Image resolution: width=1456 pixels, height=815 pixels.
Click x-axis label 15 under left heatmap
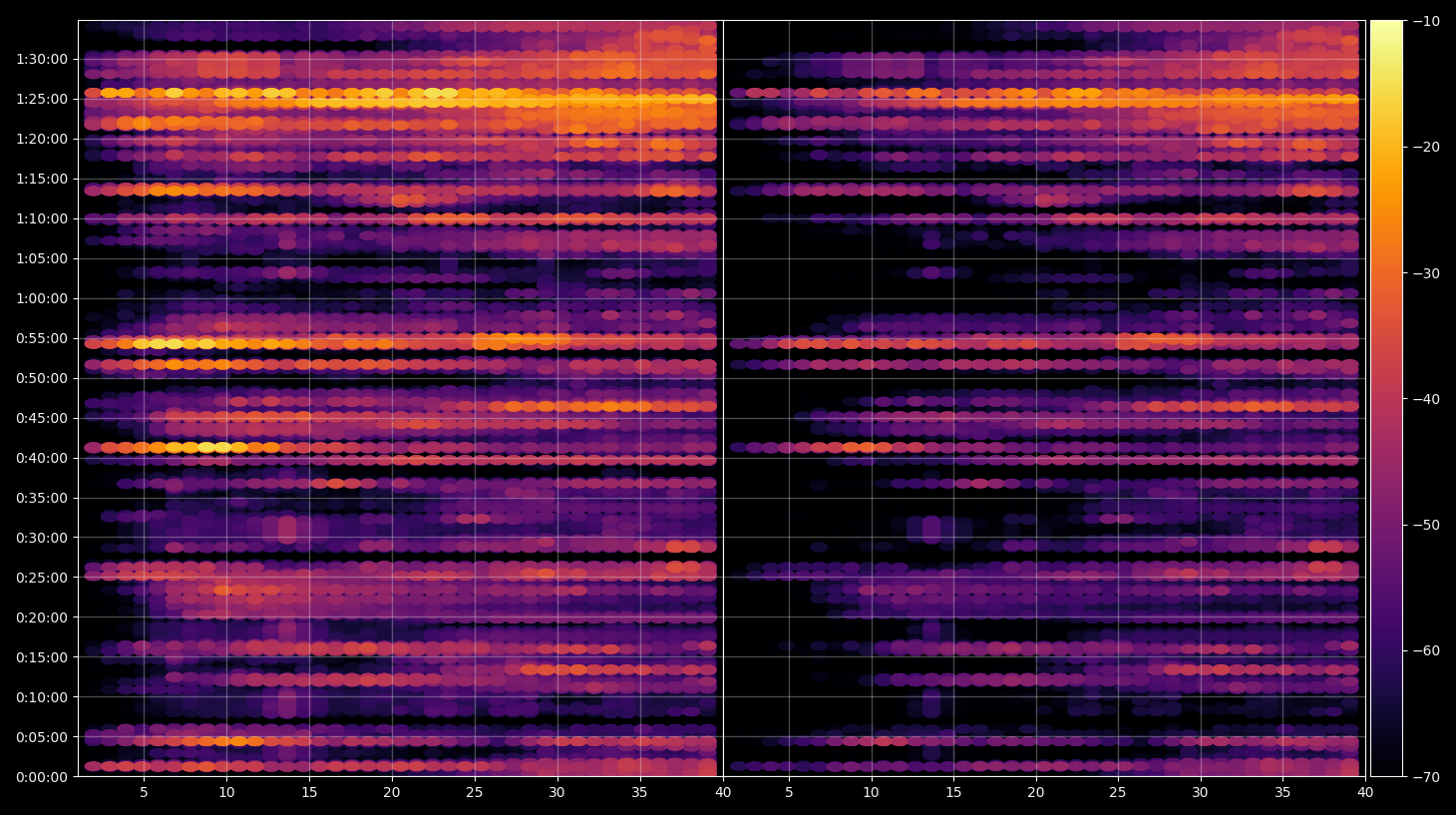[309, 793]
